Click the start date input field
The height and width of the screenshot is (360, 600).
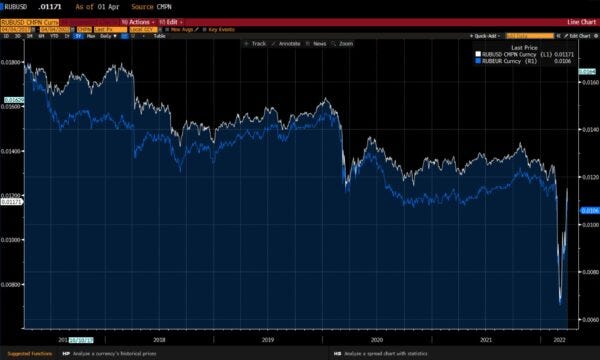pyautogui.click(x=16, y=29)
